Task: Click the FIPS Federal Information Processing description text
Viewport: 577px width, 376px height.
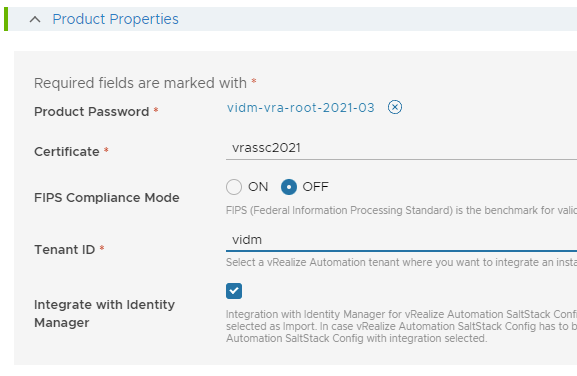Action: [401, 210]
